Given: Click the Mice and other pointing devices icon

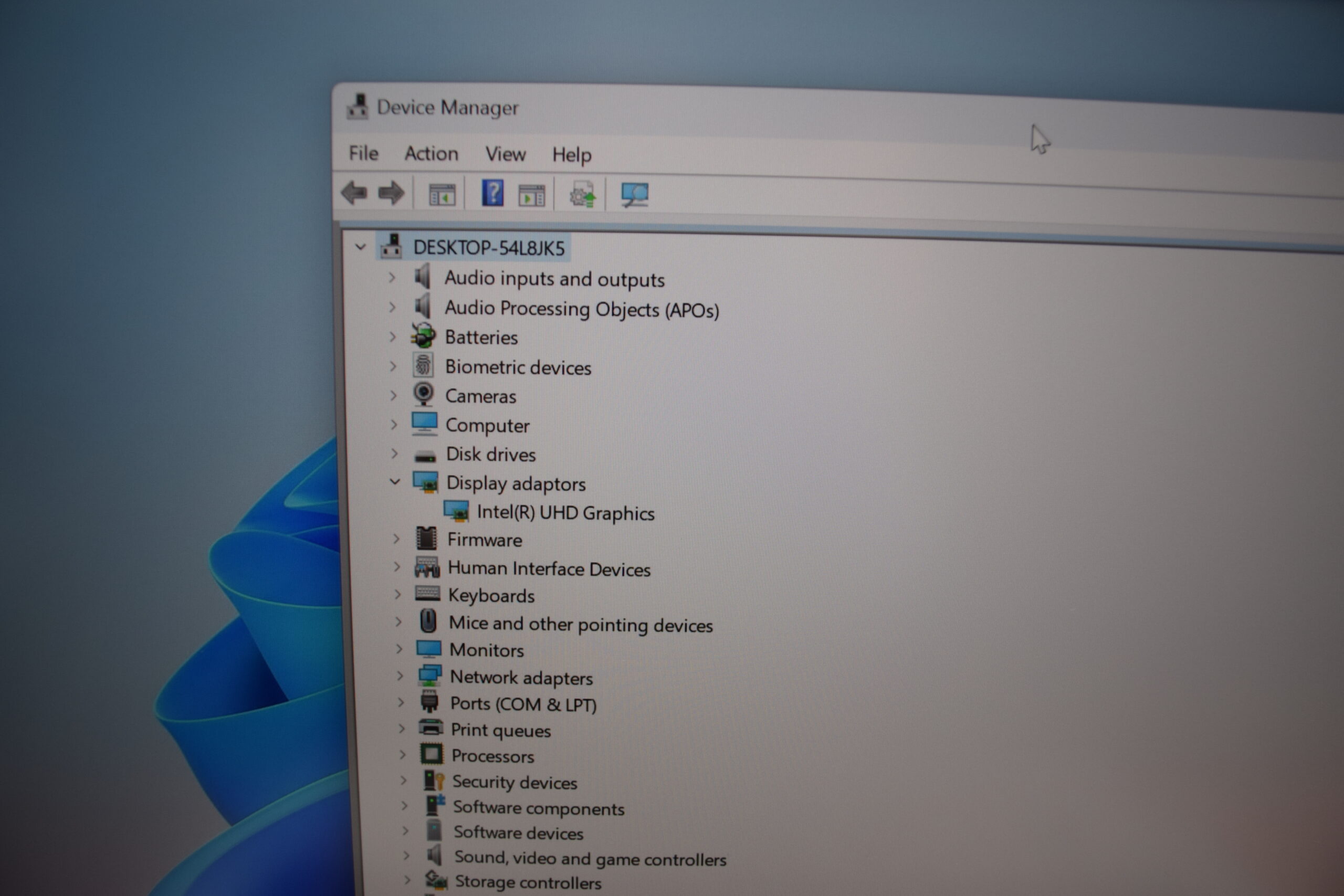Looking at the screenshot, I should coord(428,621).
